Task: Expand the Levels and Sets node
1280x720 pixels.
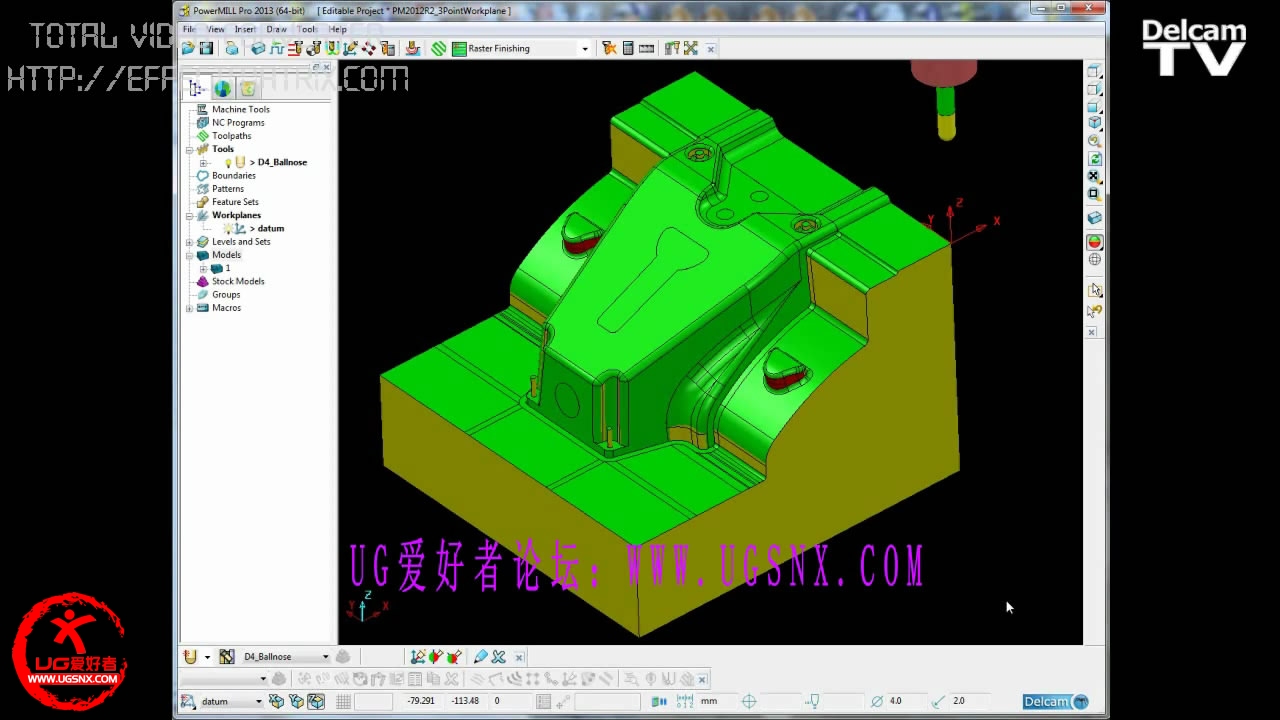Action: point(189,242)
